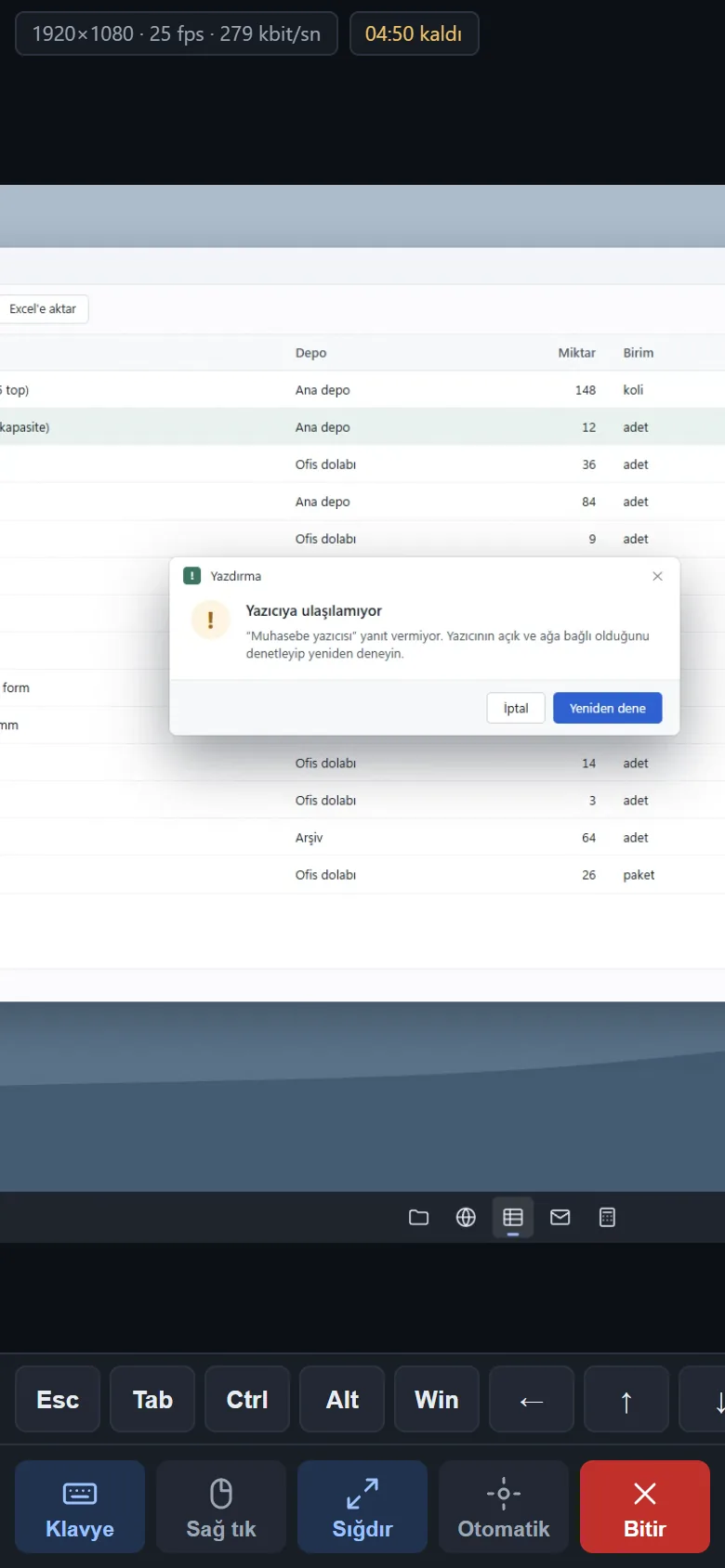Click the Miktar column header
This screenshot has height=1568, width=725.
pos(576,353)
